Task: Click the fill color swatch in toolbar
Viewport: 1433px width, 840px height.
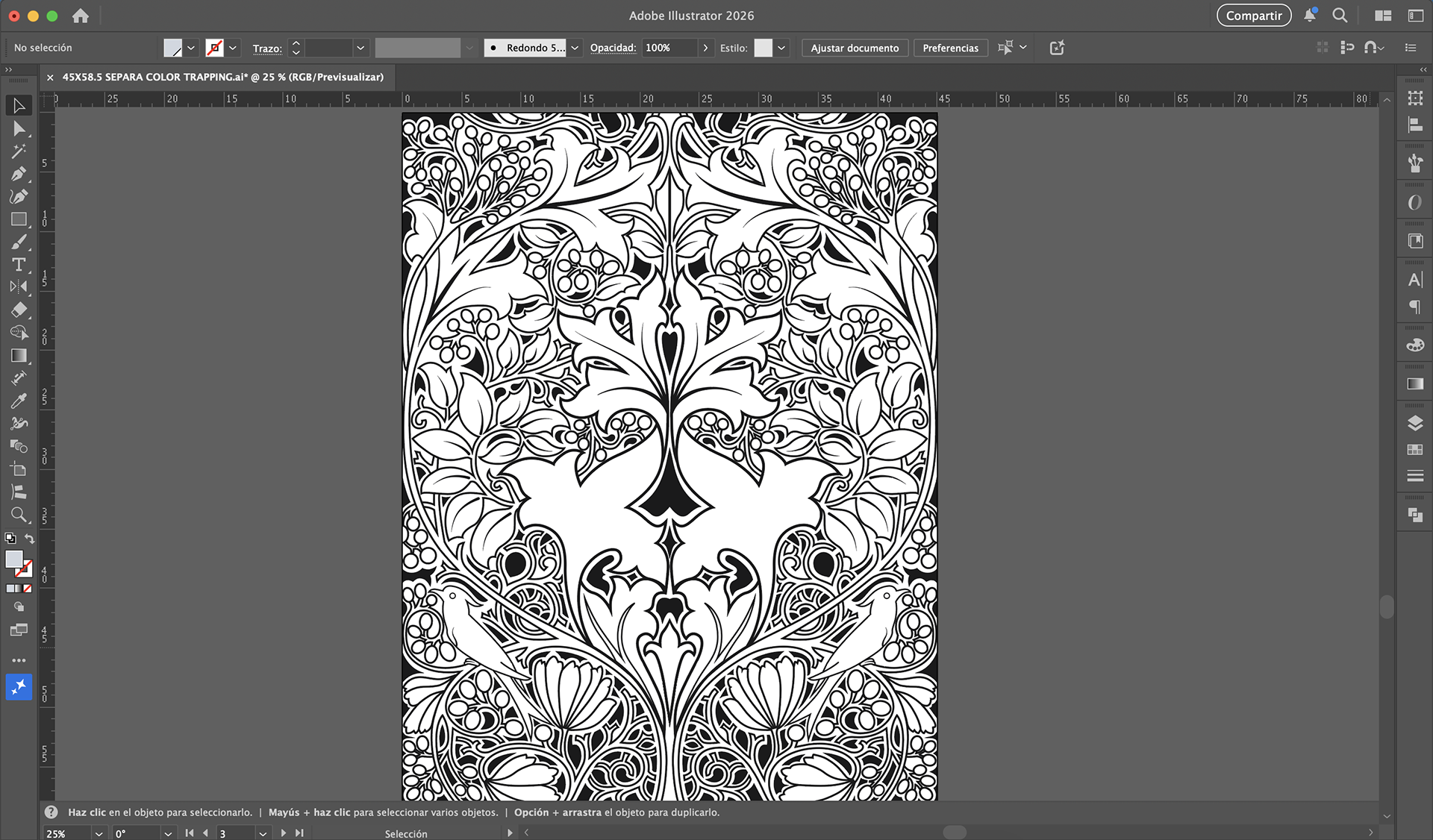Action: 13,560
